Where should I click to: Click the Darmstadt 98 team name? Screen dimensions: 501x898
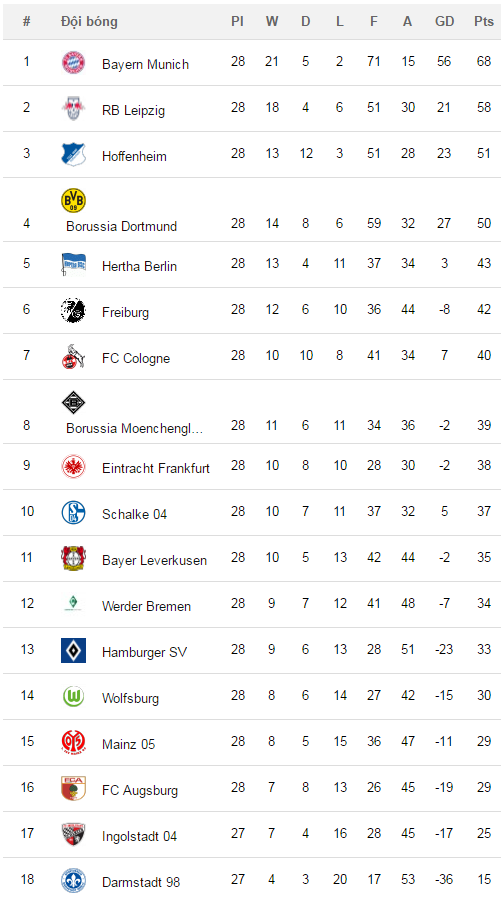141,882
